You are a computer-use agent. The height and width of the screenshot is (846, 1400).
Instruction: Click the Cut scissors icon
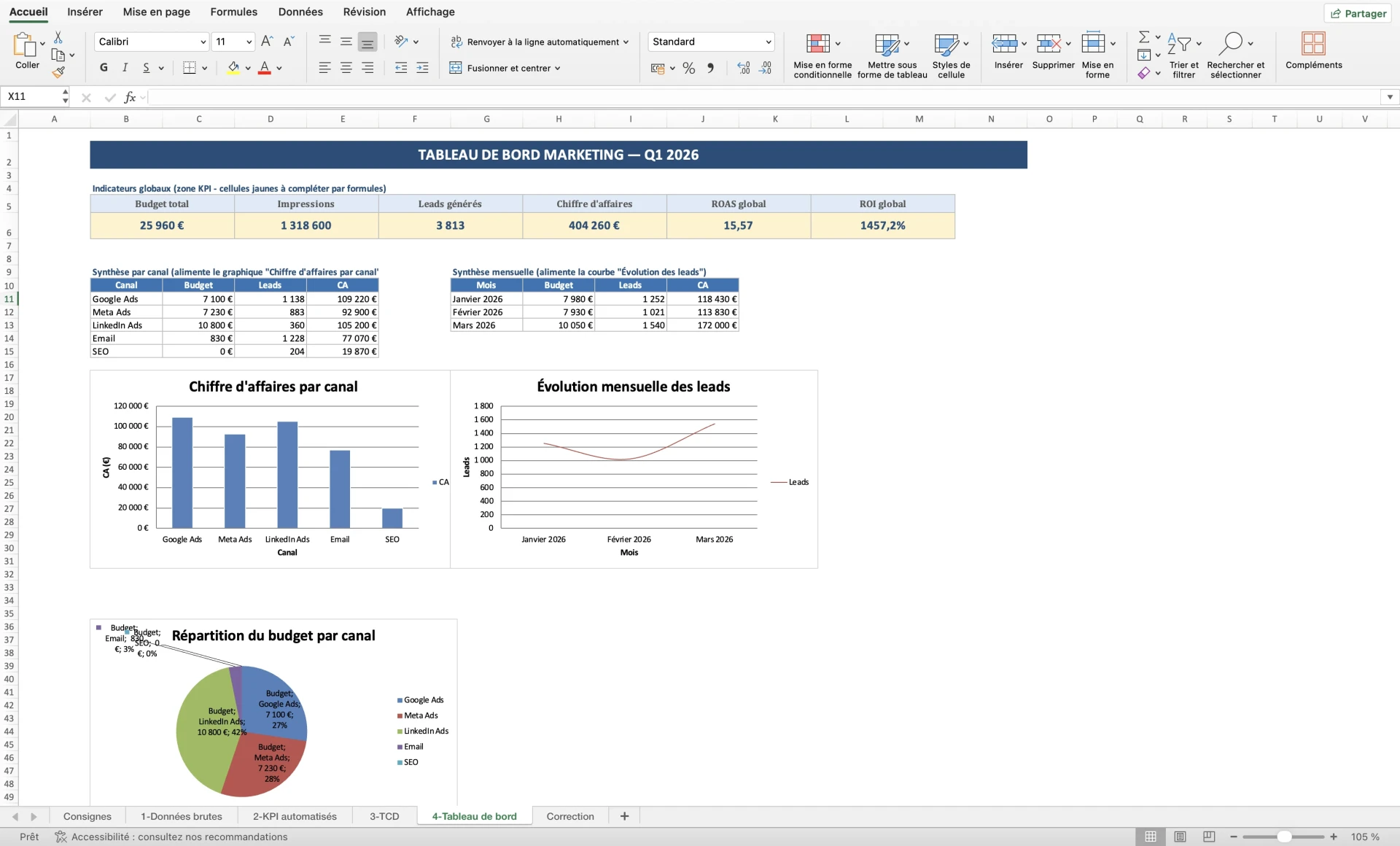tap(58, 38)
